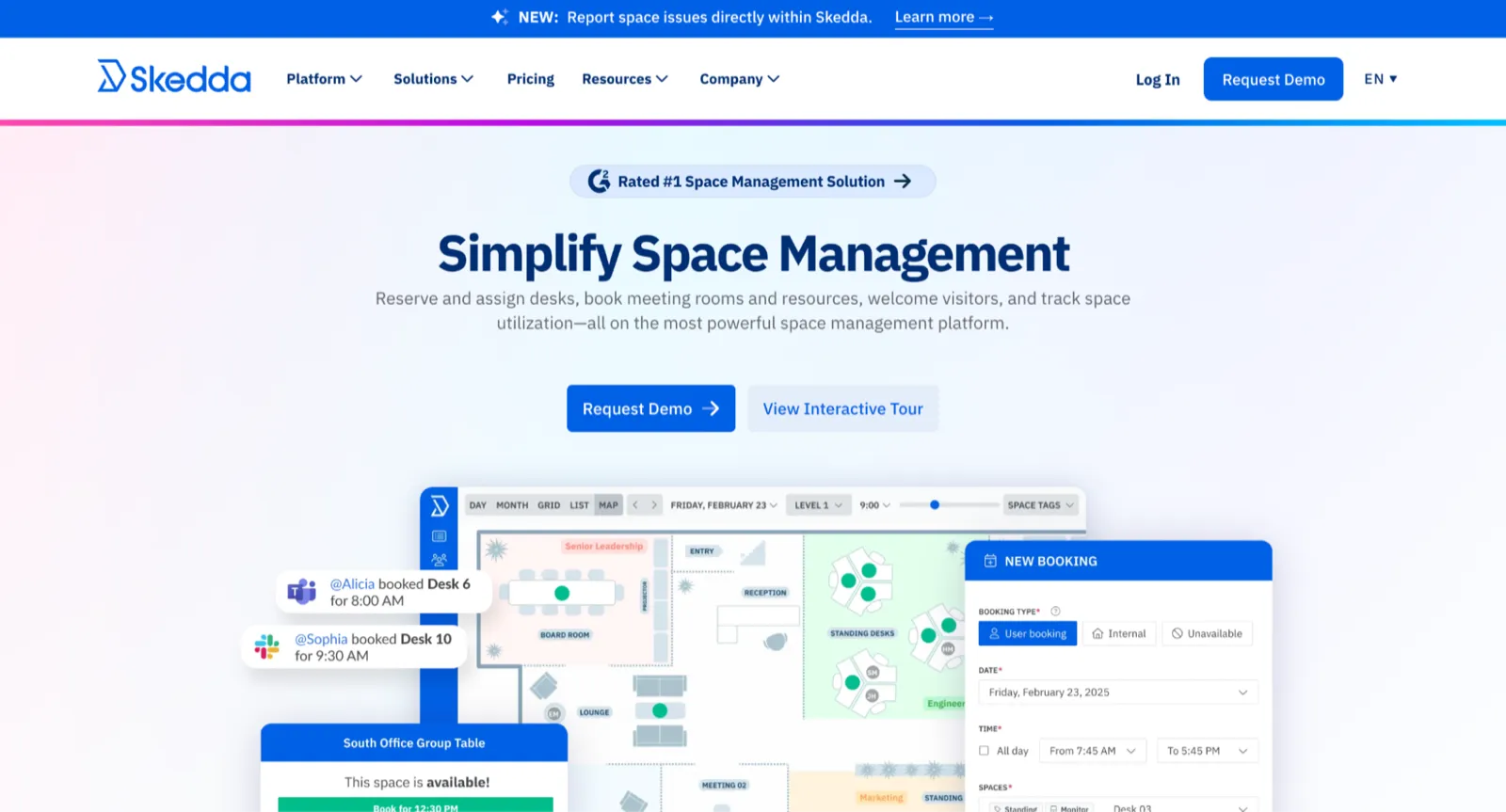This screenshot has width=1506, height=812.
Task: Click the New Booking calendar icon
Action: pyautogui.click(x=990, y=561)
